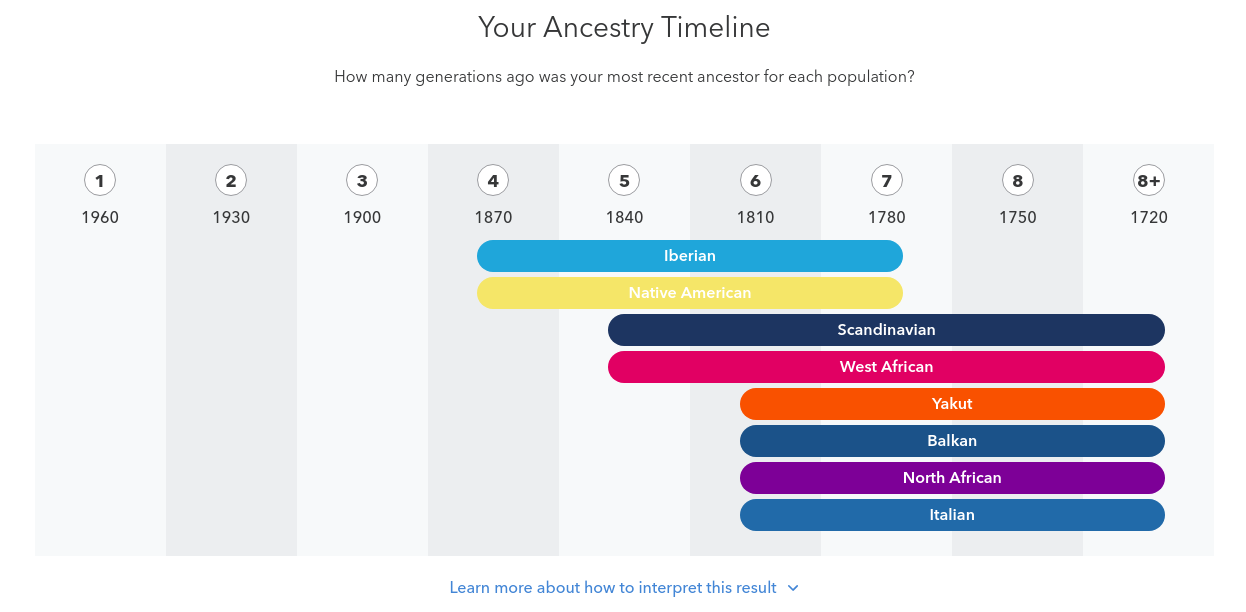Select the Balkan ancestry bar
Viewport: 1246px width, 612px height.
click(x=952, y=441)
